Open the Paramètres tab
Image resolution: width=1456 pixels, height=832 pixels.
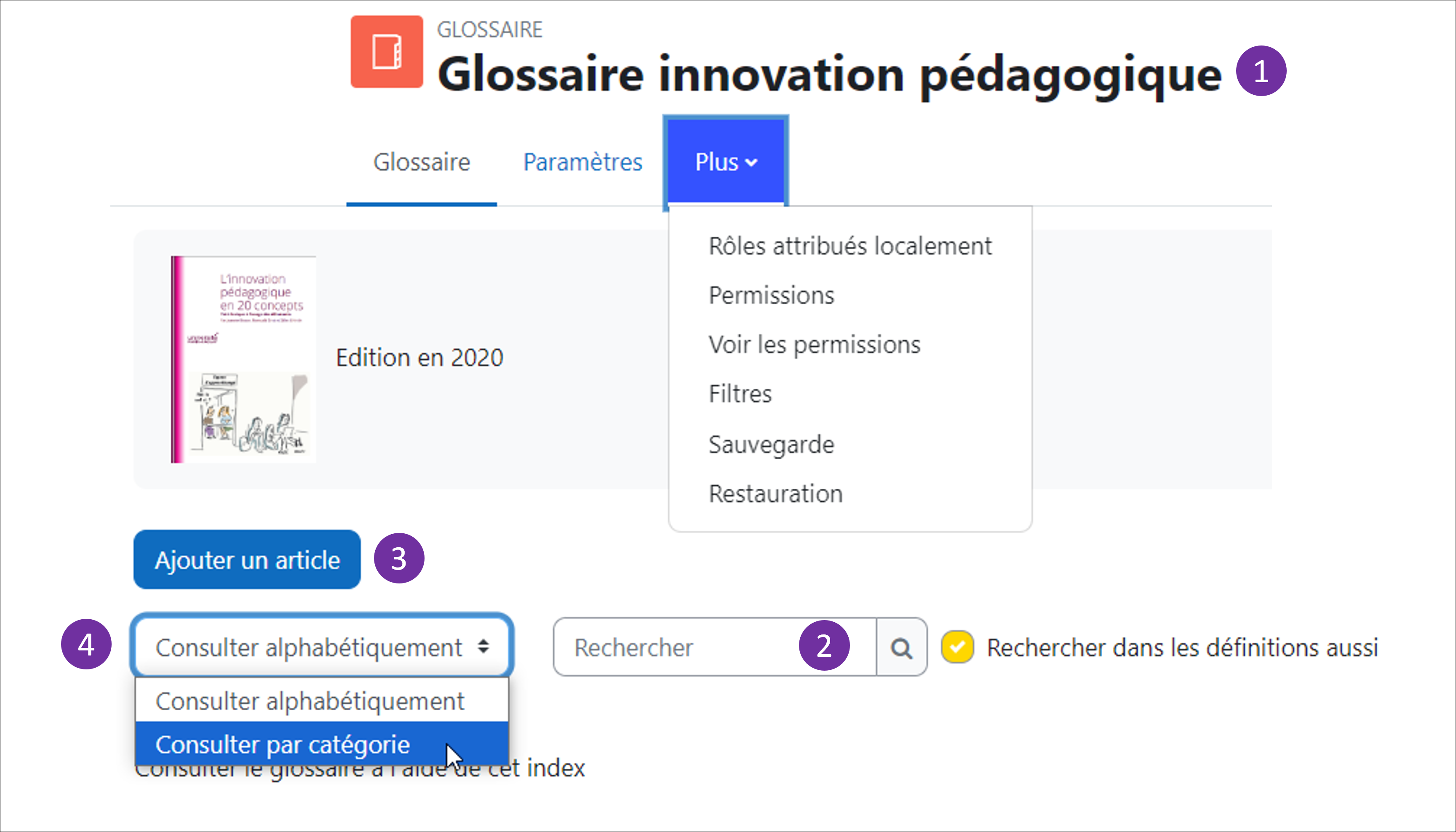tap(582, 162)
